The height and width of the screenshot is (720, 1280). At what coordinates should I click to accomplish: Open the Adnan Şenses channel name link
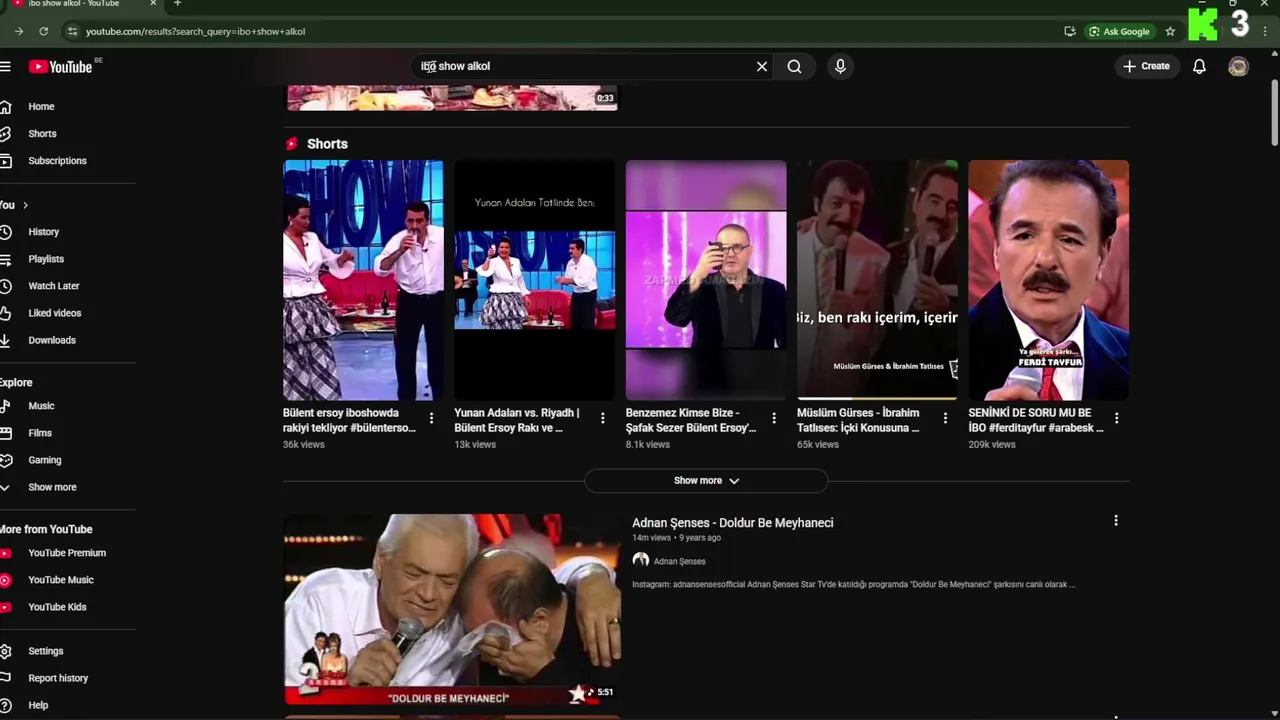tap(679, 562)
